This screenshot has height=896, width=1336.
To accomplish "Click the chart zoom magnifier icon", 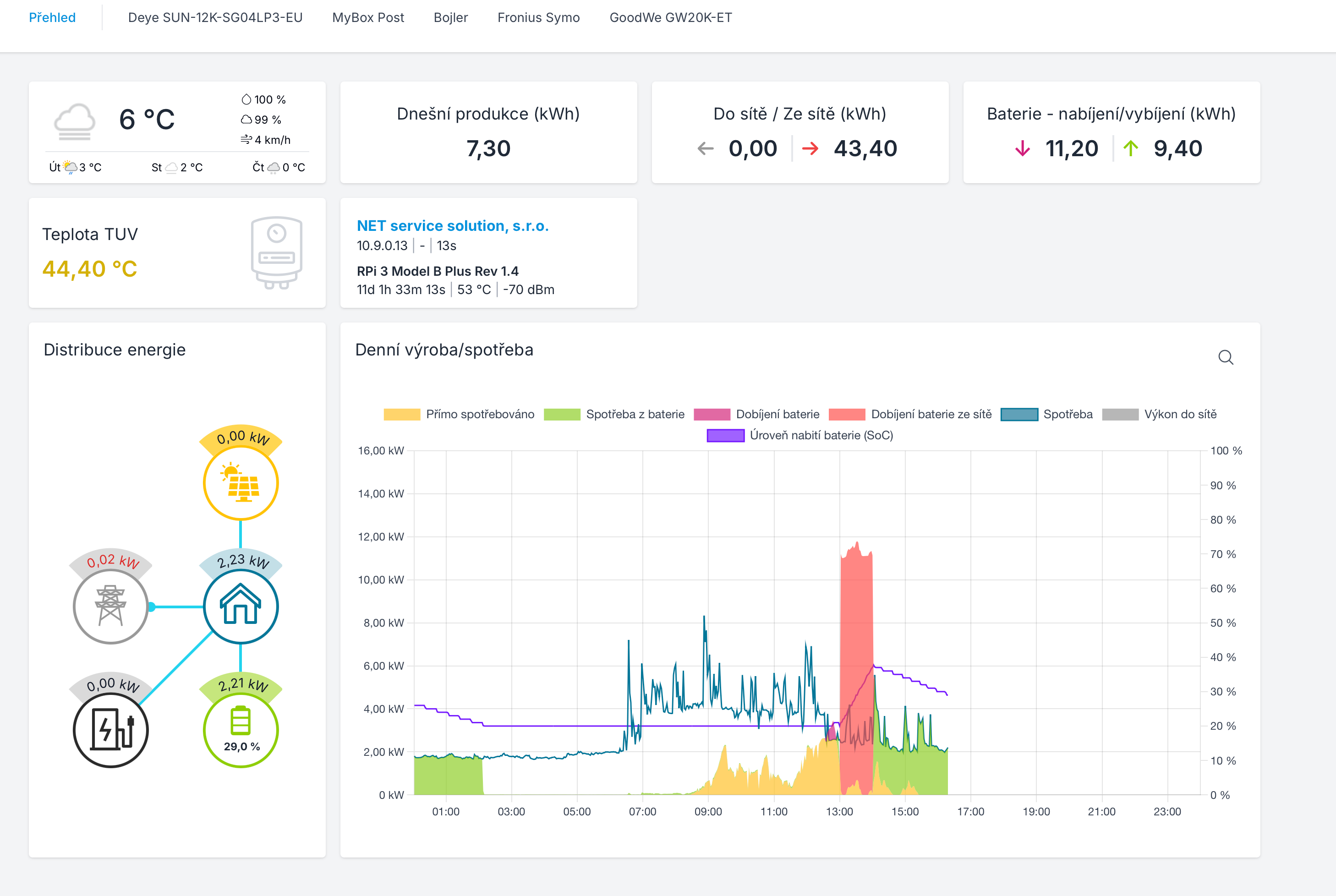I will point(1225,358).
